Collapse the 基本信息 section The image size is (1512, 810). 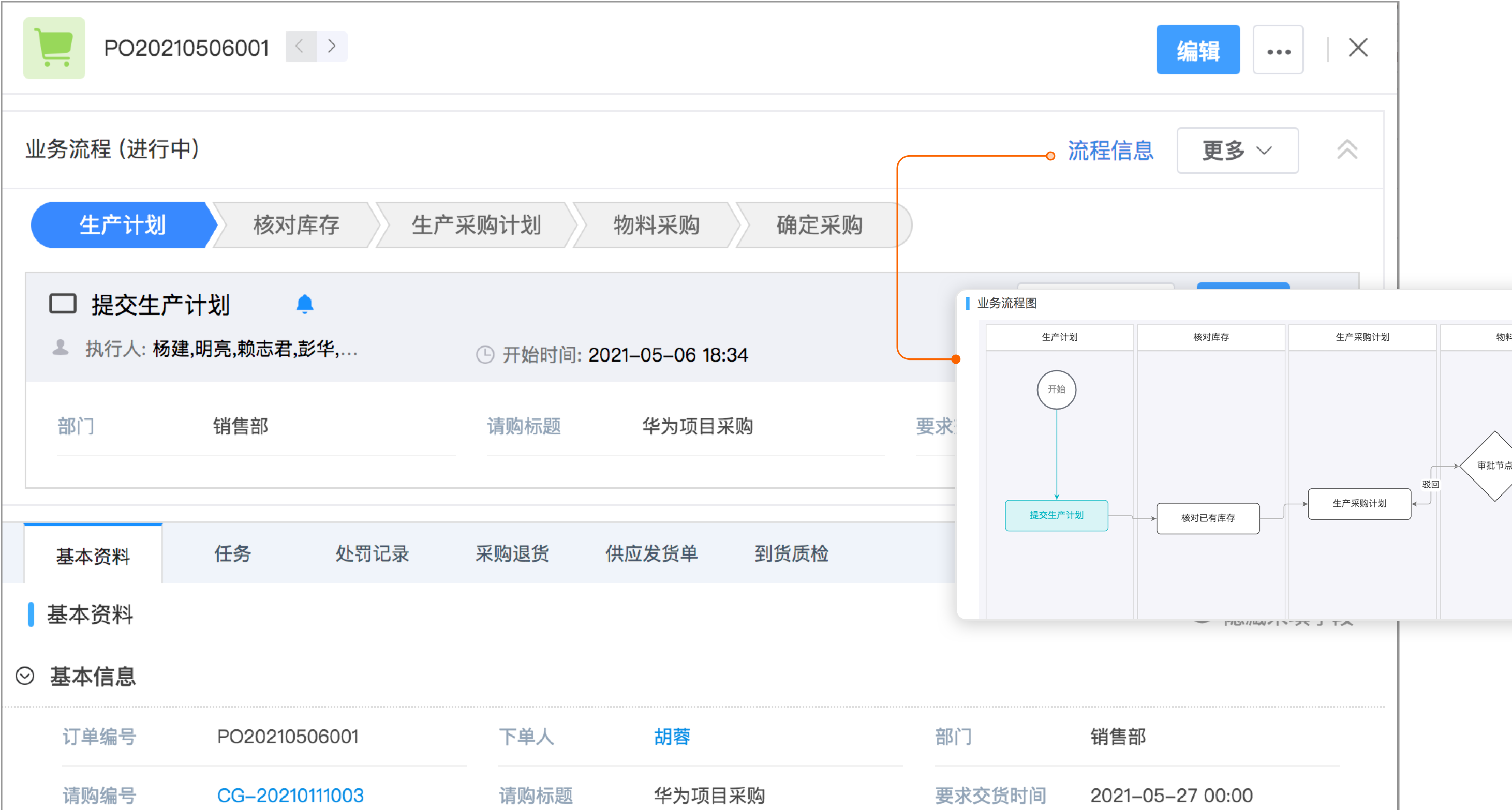point(25,676)
